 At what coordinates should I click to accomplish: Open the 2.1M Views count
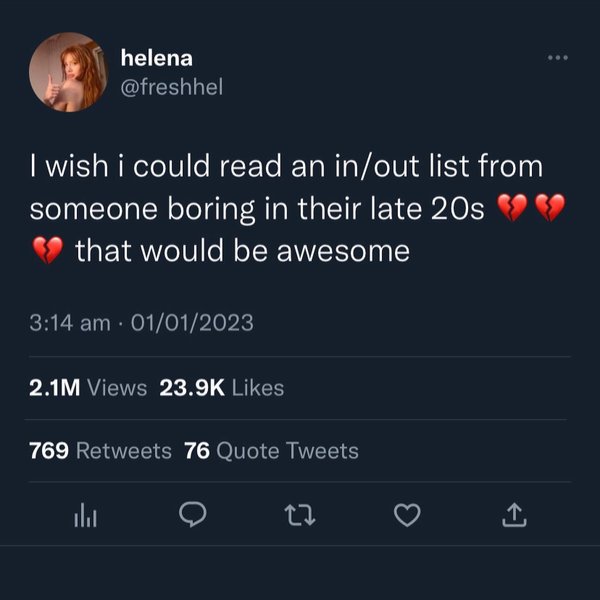tap(88, 388)
